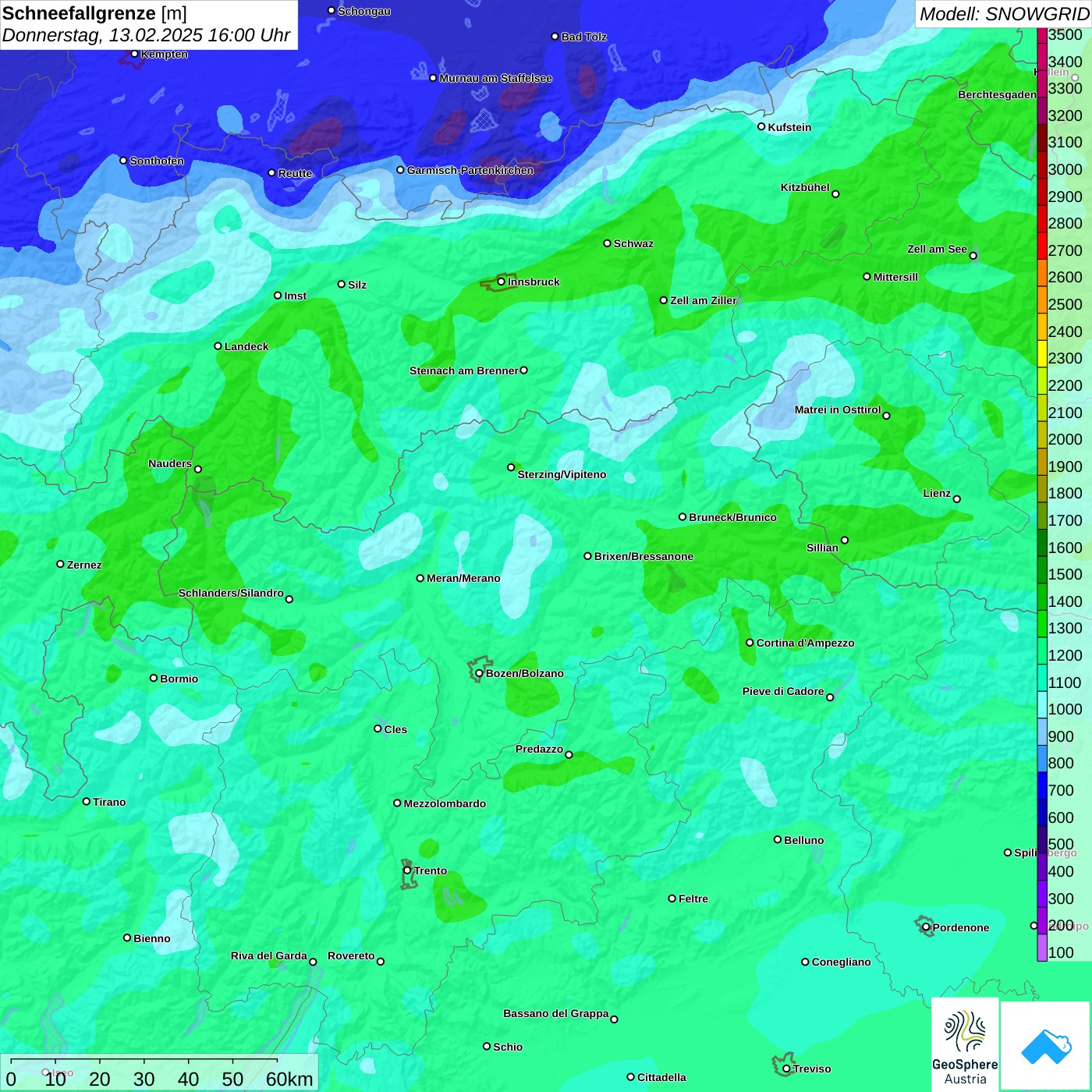Click the Trento city marker dot
Viewport: 1092px width, 1092px height.
tap(407, 870)
